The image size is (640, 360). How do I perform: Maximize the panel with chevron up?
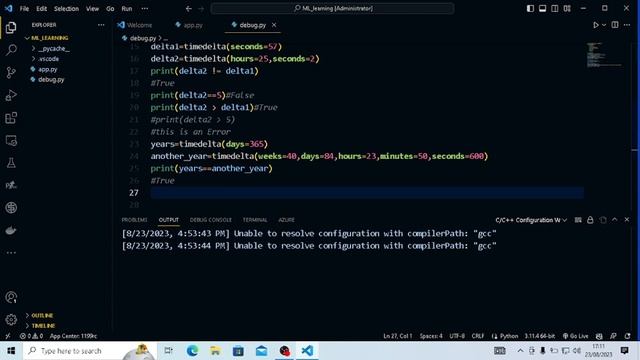(615, 220)
